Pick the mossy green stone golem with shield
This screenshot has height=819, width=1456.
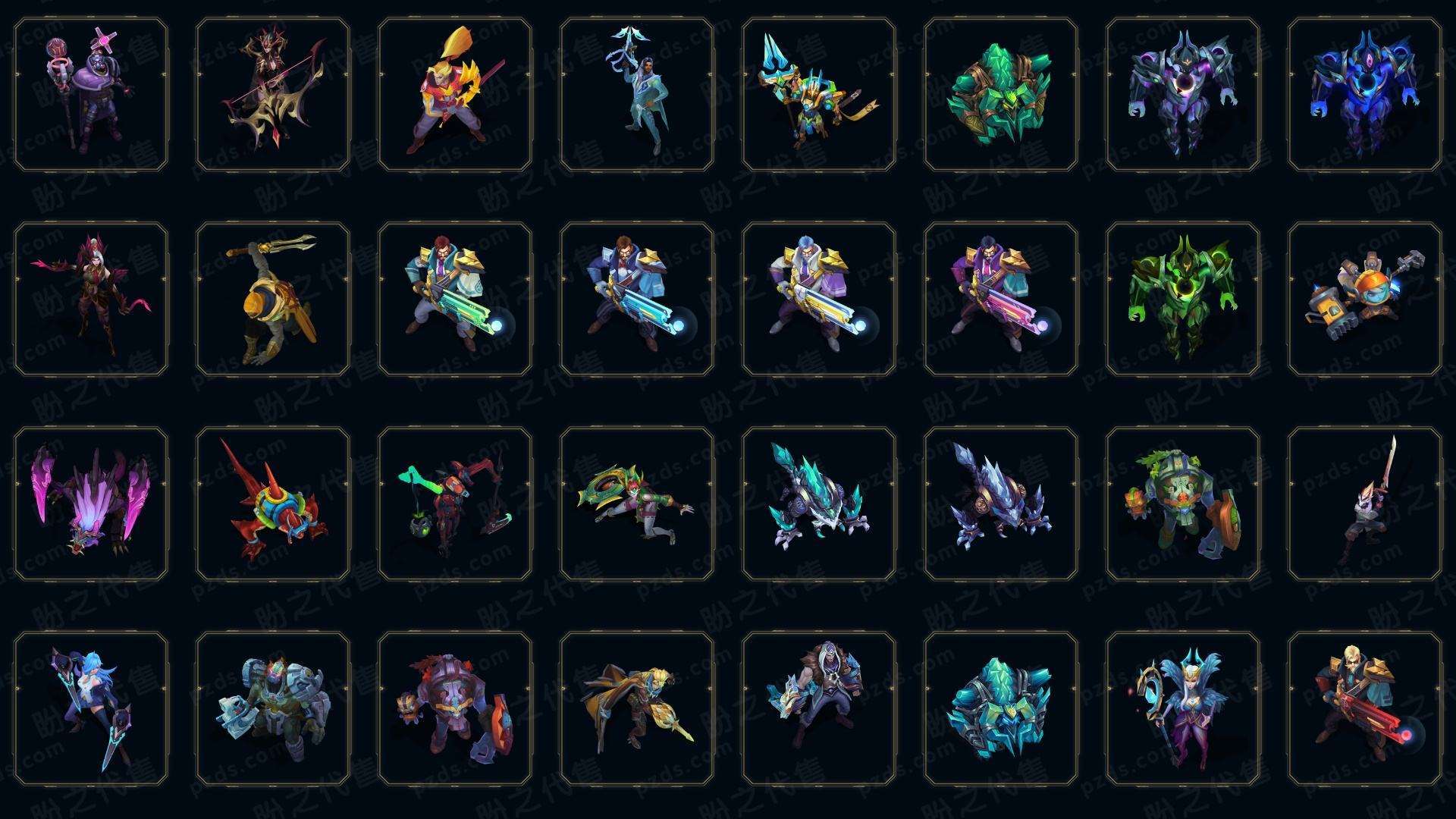(1183, 504)
